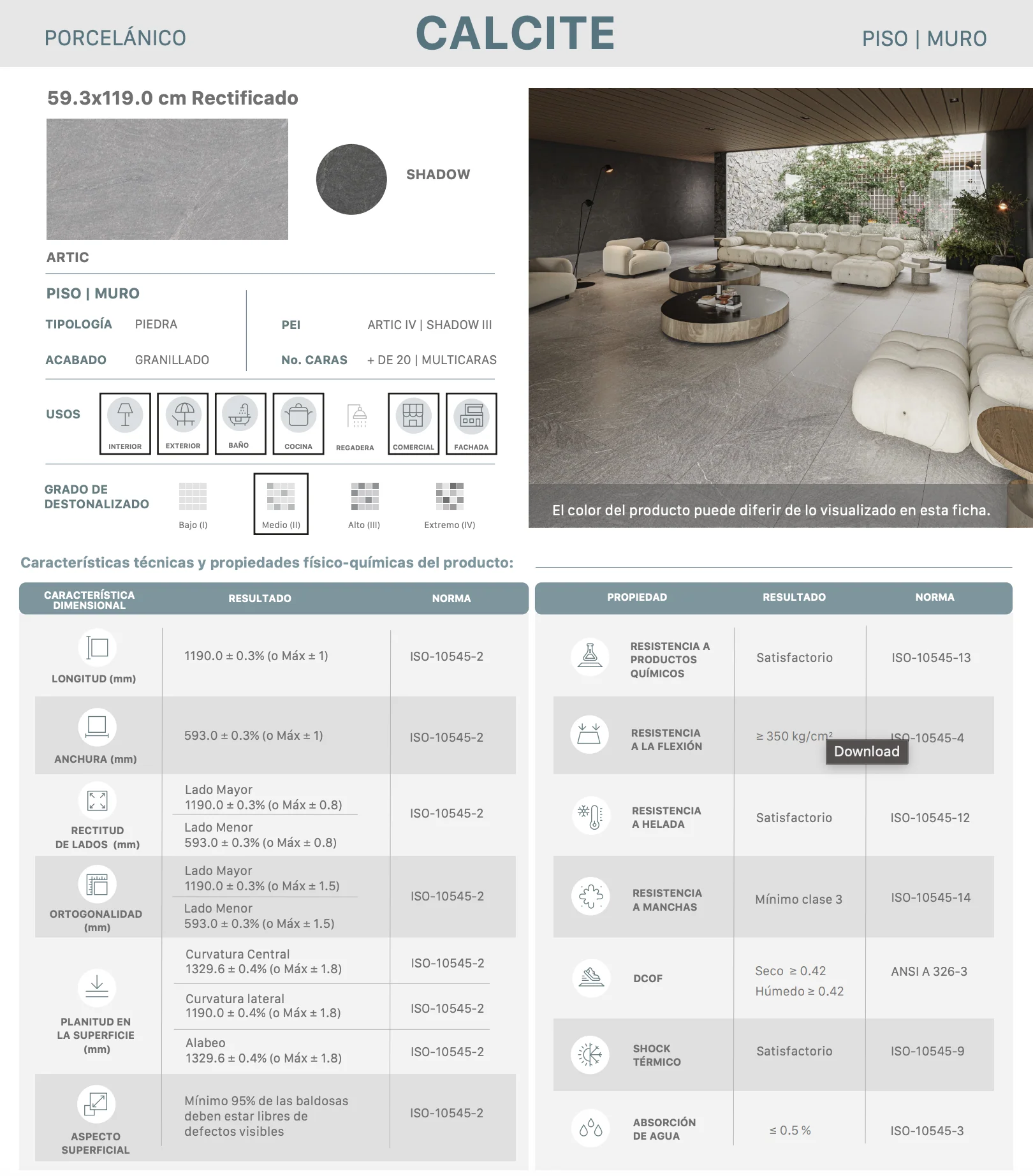Click the ARTIC color name label
This screenshot has height=1176, width=1033.
pos(68,258)
